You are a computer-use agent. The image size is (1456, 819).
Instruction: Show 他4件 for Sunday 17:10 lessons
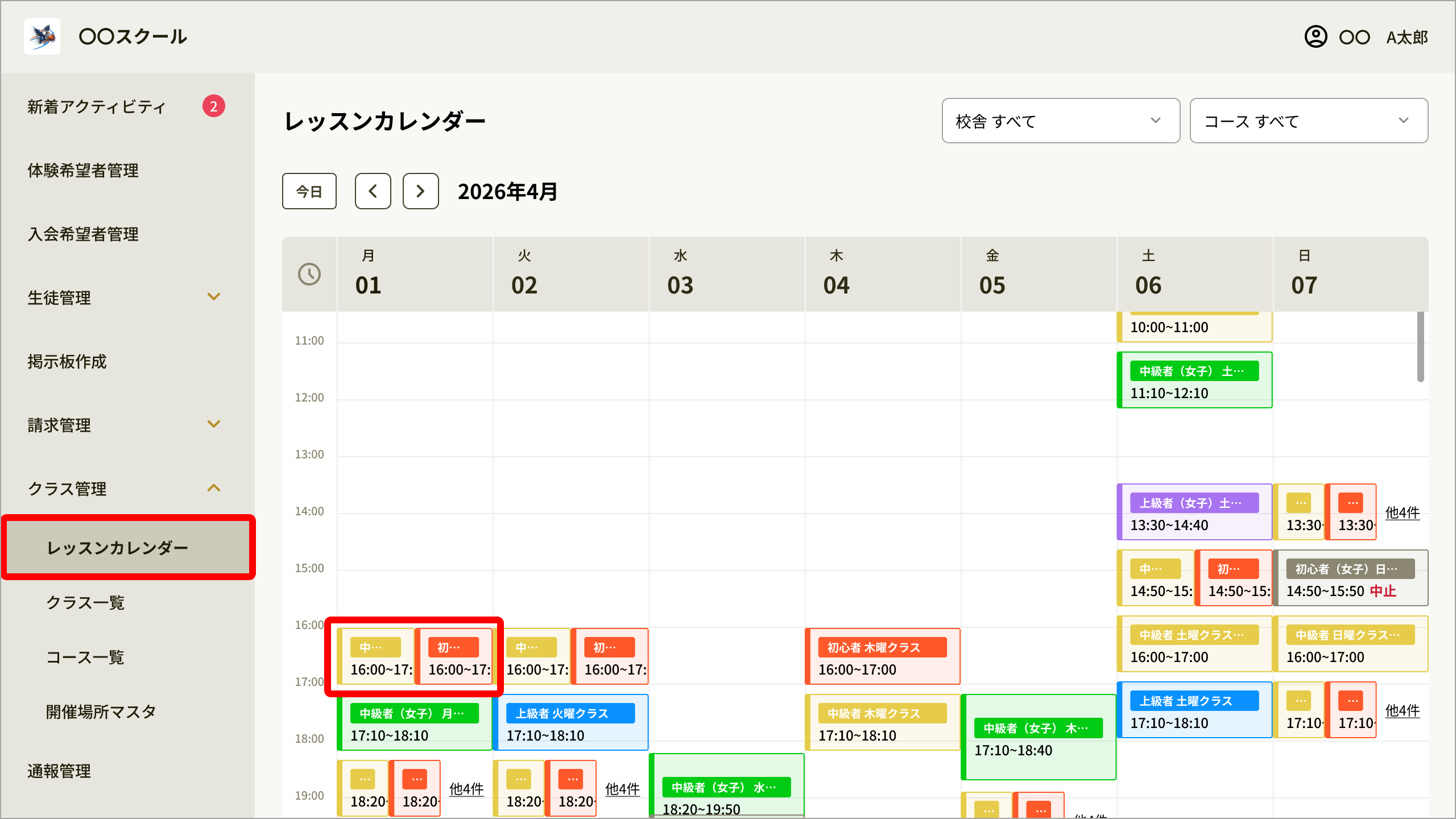tap(1403, 711)
